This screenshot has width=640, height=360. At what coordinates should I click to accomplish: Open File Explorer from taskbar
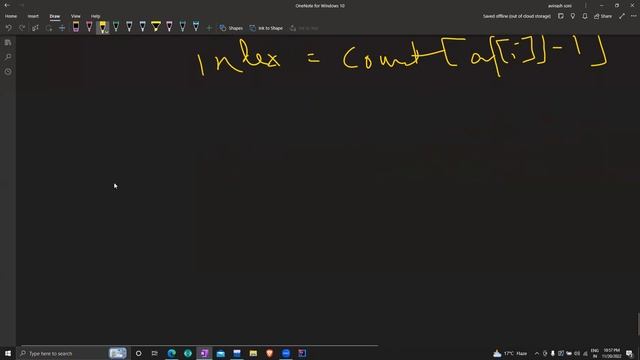pyautogui.click(x=253, y=353)
